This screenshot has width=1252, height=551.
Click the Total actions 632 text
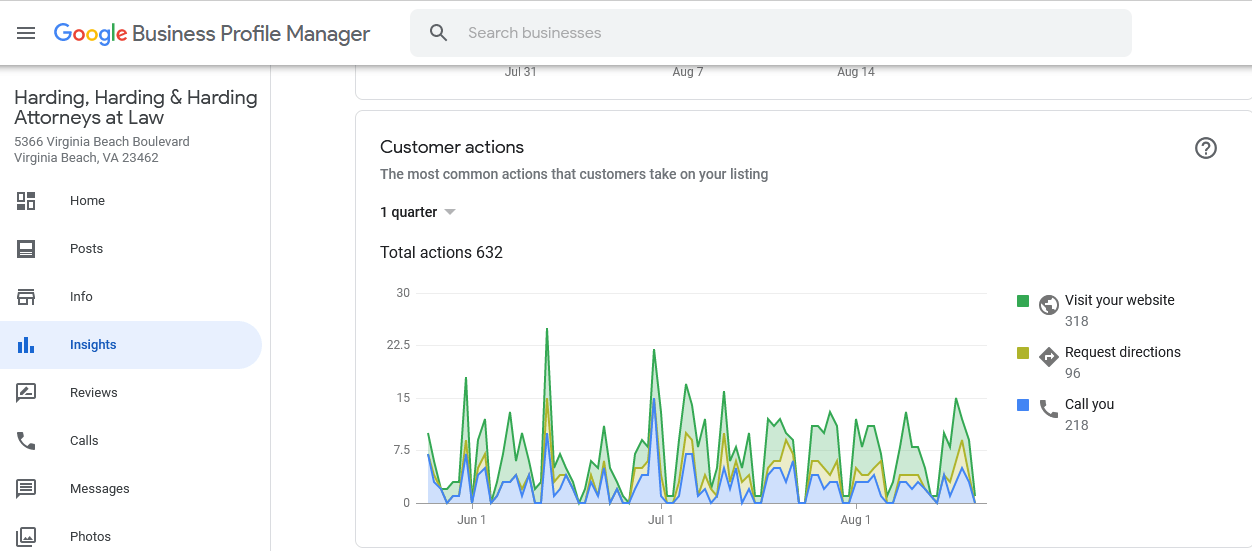point(441,253)
